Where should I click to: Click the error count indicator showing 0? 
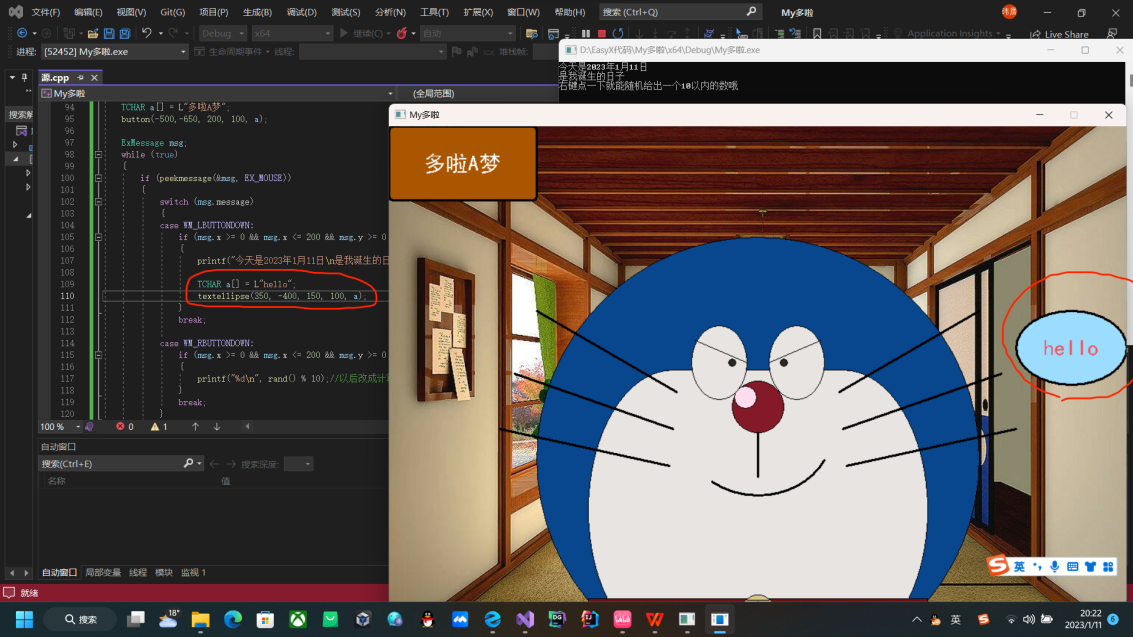[125, 427]
